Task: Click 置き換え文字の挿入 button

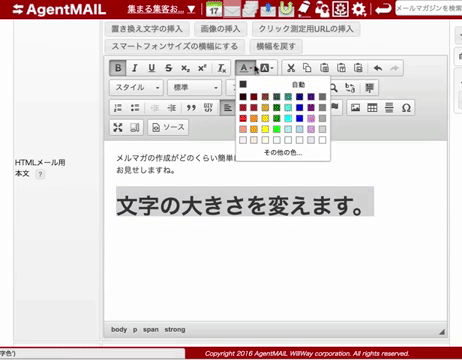Action: point(147,29)
